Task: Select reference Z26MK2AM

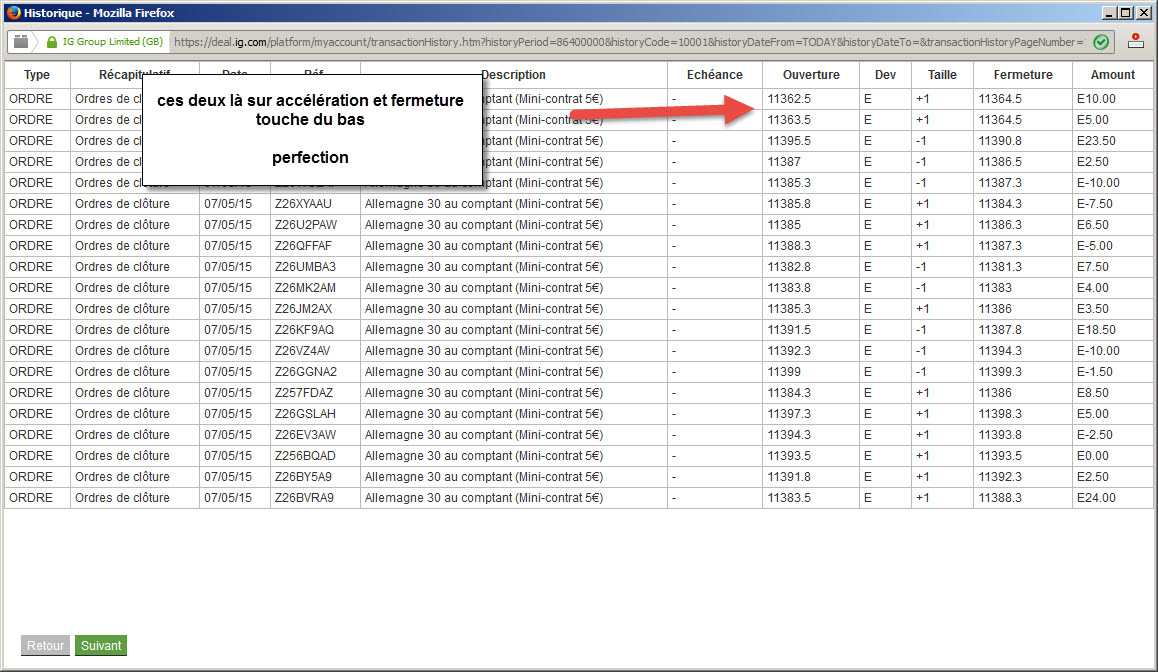Action: 305,288
